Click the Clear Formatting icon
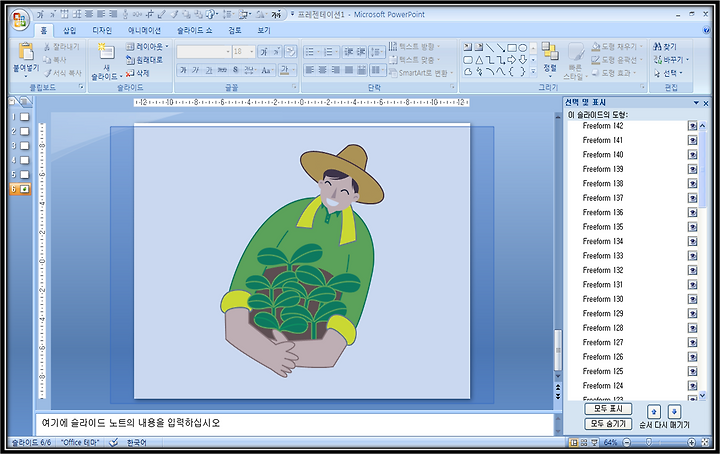The width and height of the screenshot is (720, 454). (x=291, y=51)
